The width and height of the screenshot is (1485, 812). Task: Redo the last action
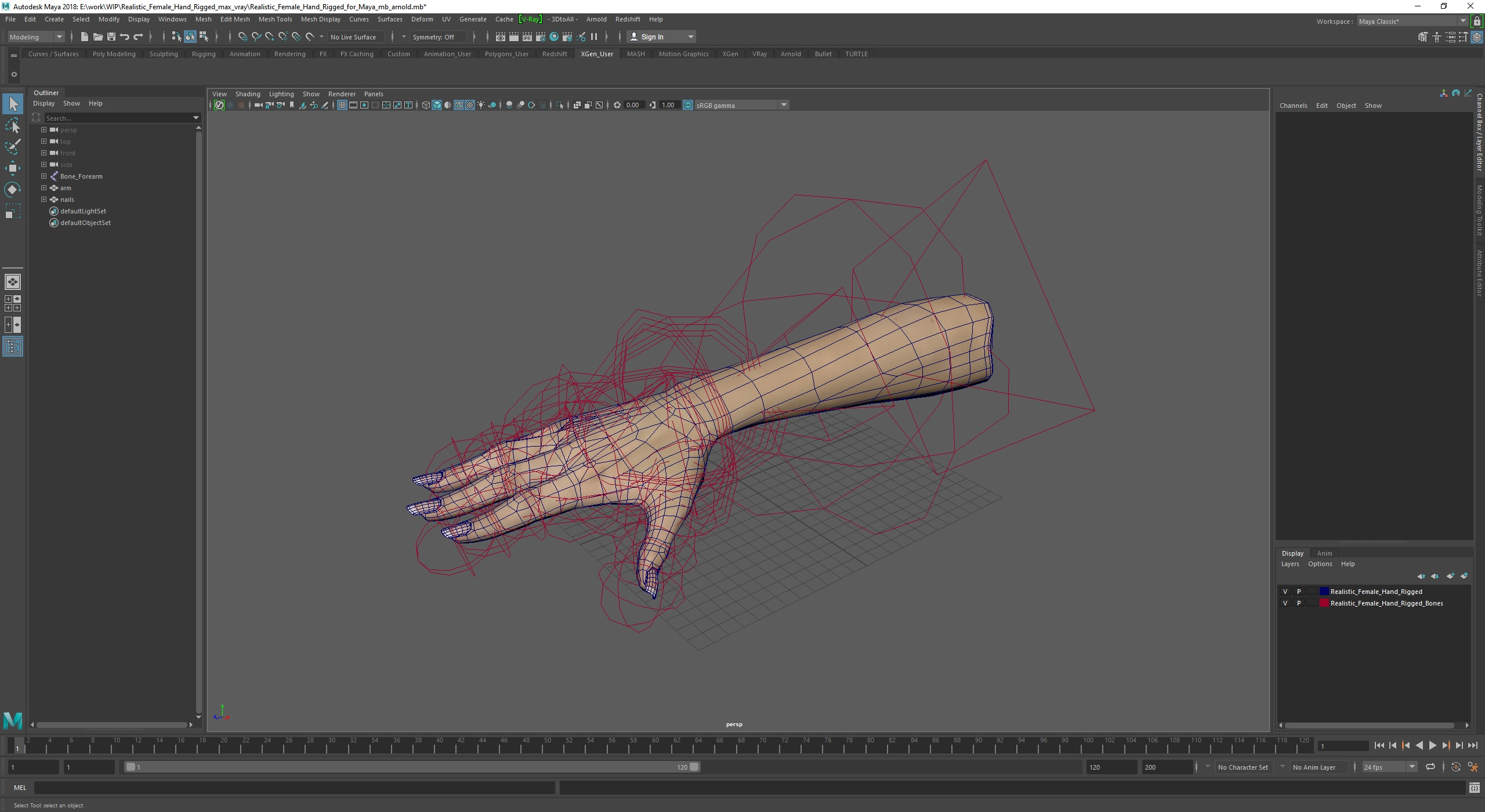[138, 37]
